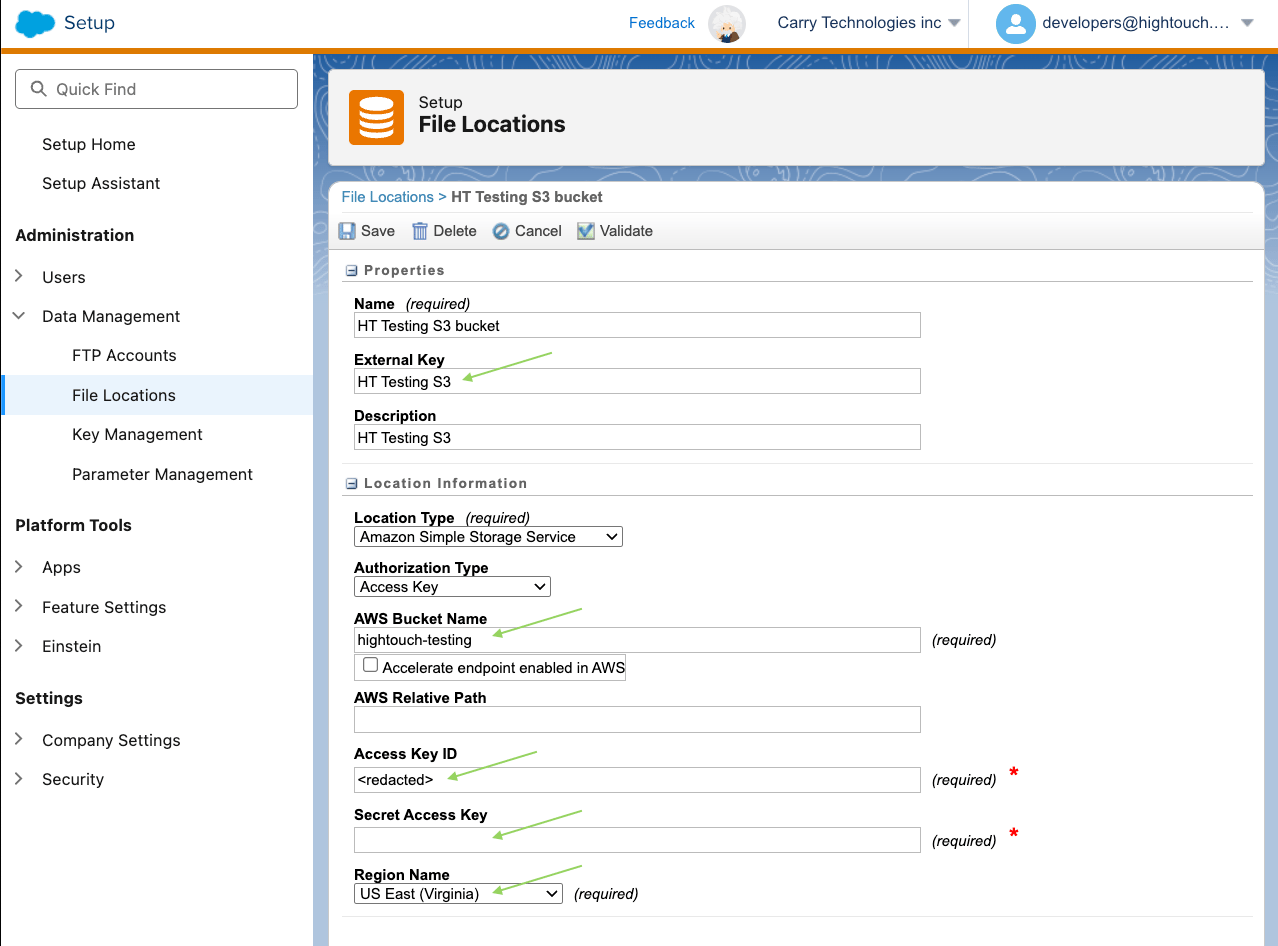Click the Name input field
Image resolution: width=1278 pixels, height=946 pixels.
click(637, 325)
